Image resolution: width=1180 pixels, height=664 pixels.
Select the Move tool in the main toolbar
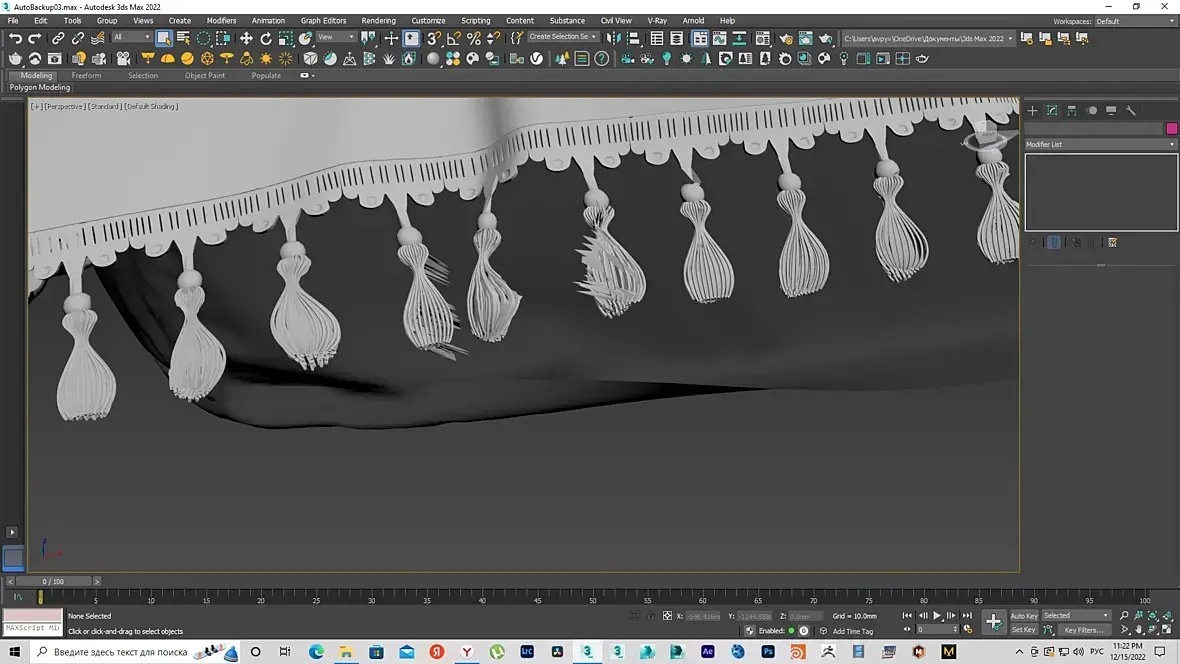tap(246, 38)
